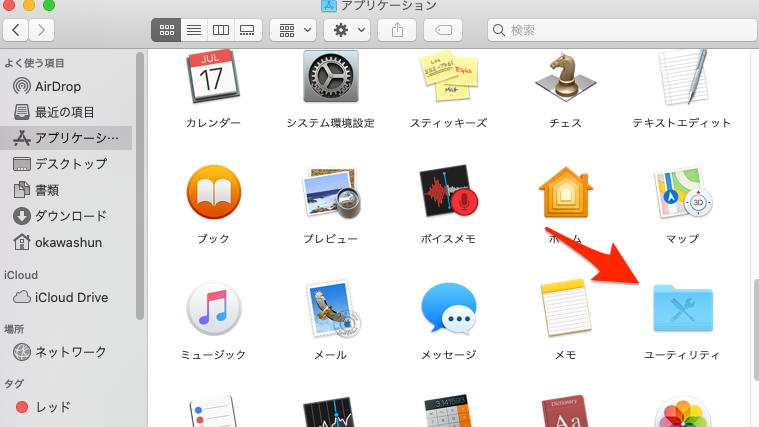
Task: Open System Preferences gear icon
Action: [x=331, y=76]
